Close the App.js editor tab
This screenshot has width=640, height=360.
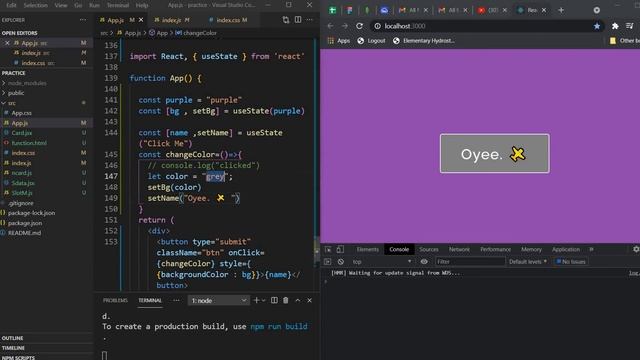coord(141,20)
